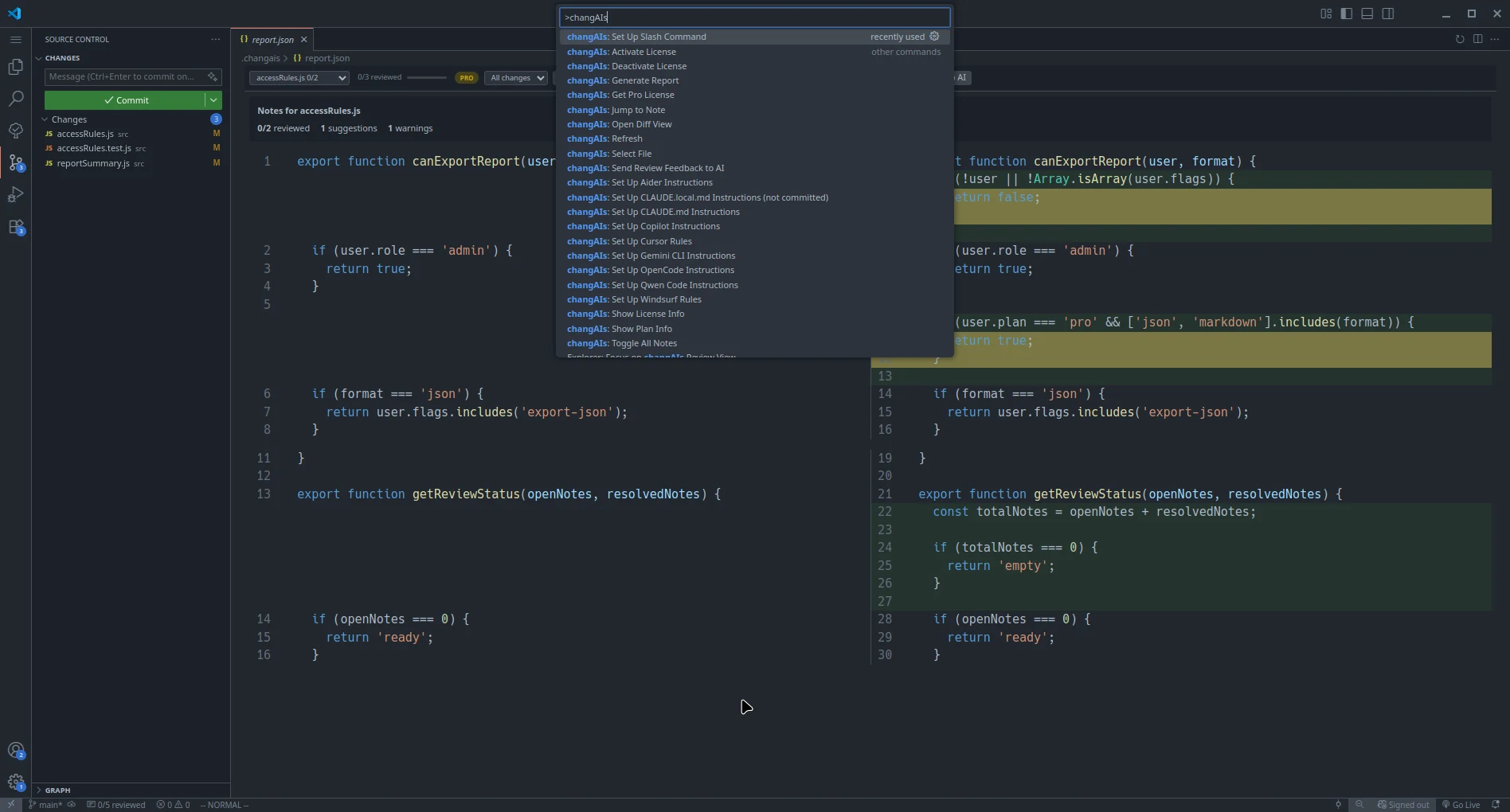Run changAIs: Show Plan Info

coord(754,329)
